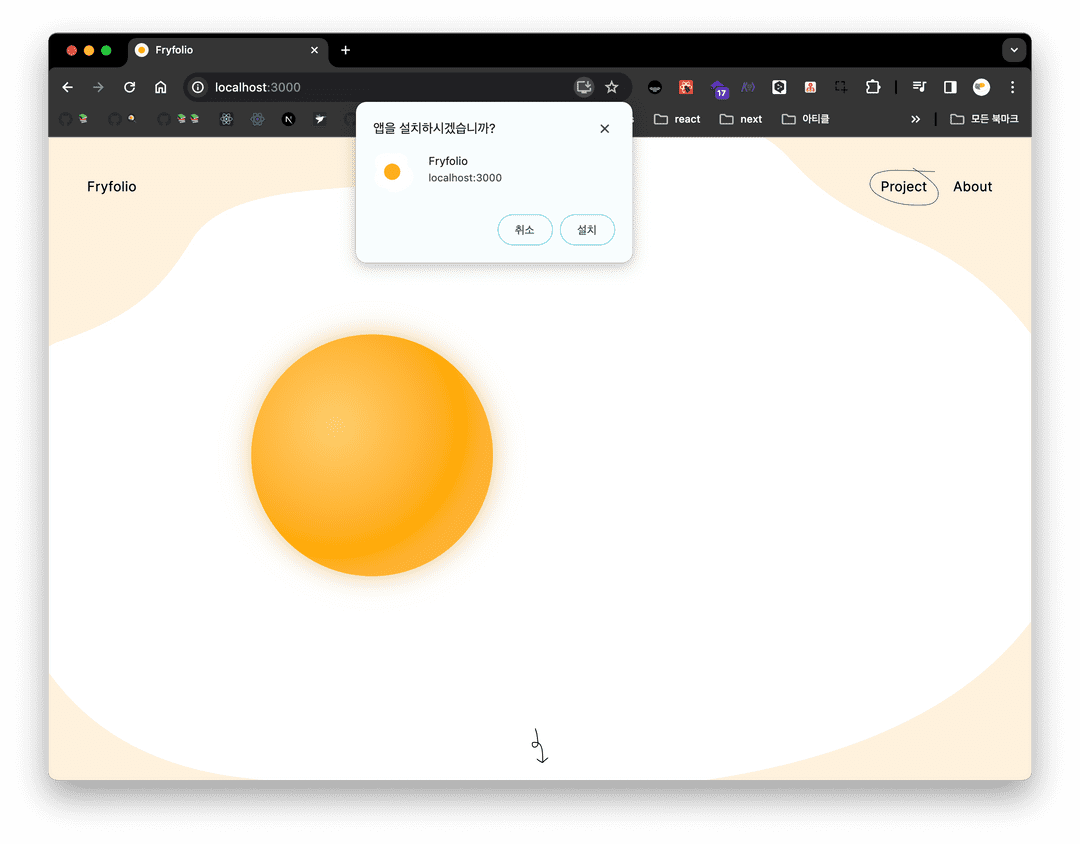The height and width of the screenshot is (844, 1080).
Task: Cast the page using the cast icon
Action: click(x=583, y=87)
